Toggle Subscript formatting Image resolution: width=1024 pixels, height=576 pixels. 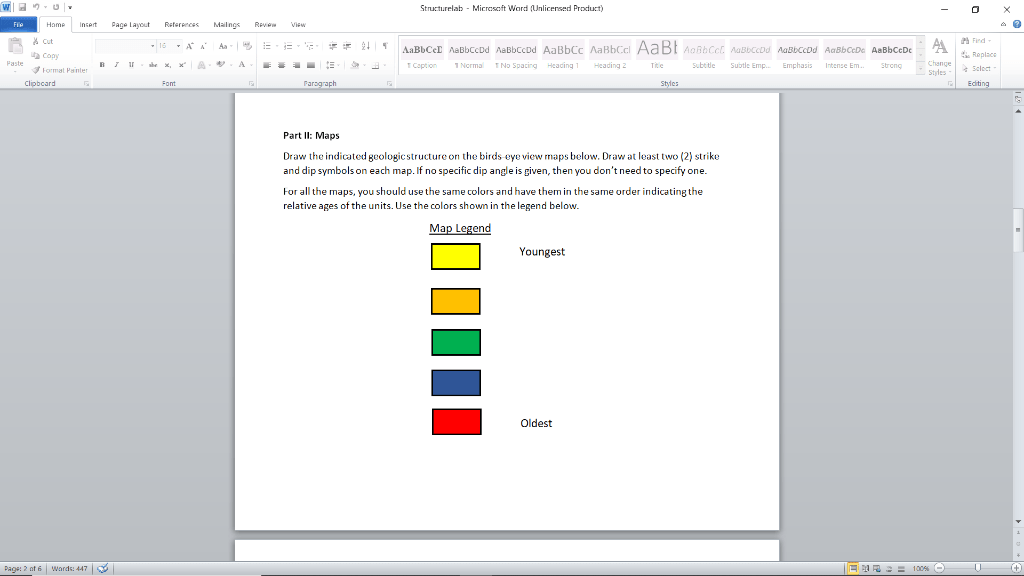tap(168, 65)
